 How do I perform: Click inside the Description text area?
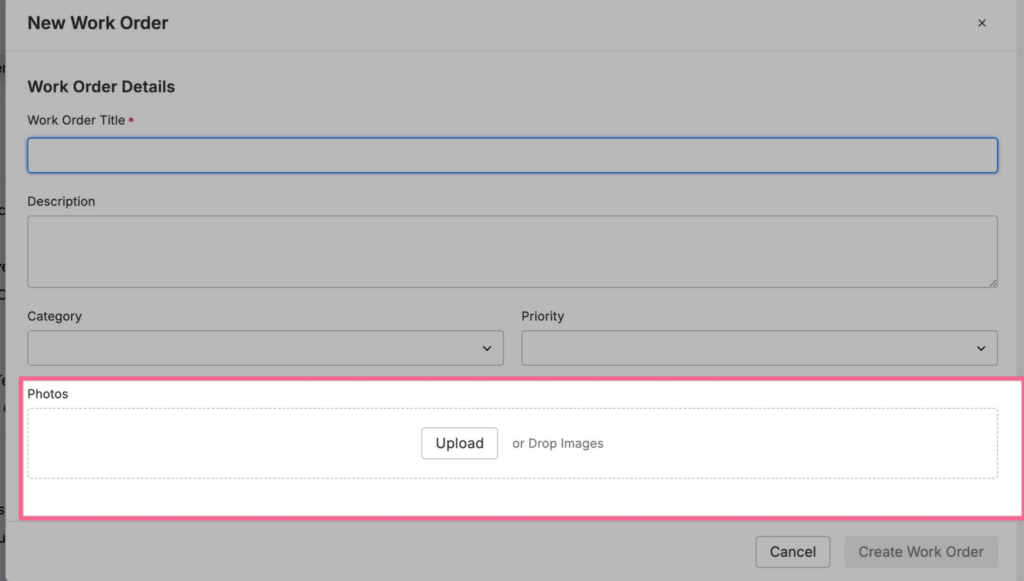coord(512,251)
